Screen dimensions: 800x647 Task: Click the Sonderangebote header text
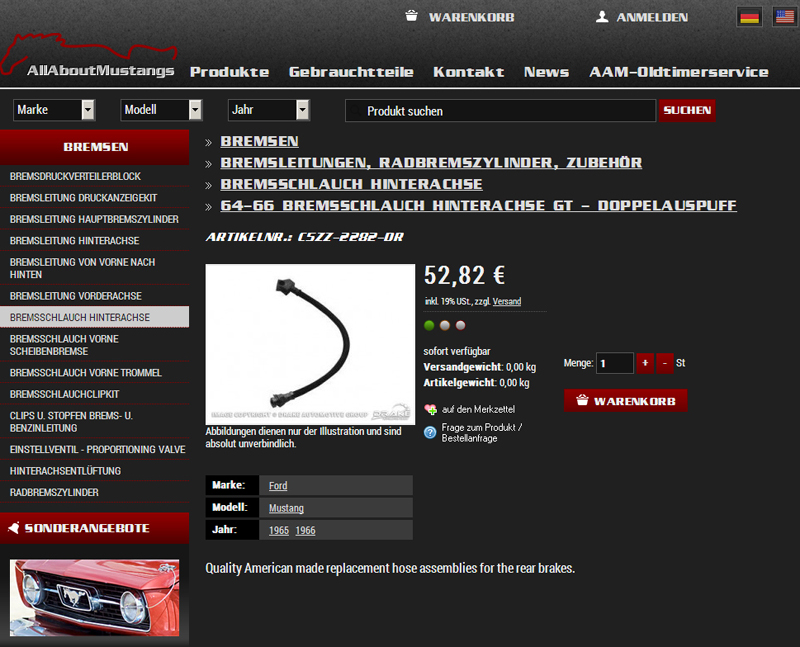click(87, 528)
